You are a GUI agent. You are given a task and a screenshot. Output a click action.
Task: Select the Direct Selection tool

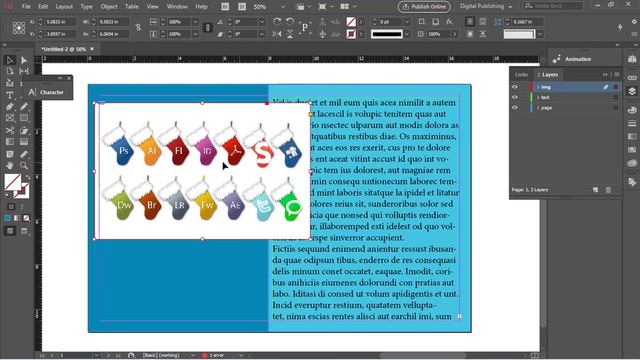point(24,60)
